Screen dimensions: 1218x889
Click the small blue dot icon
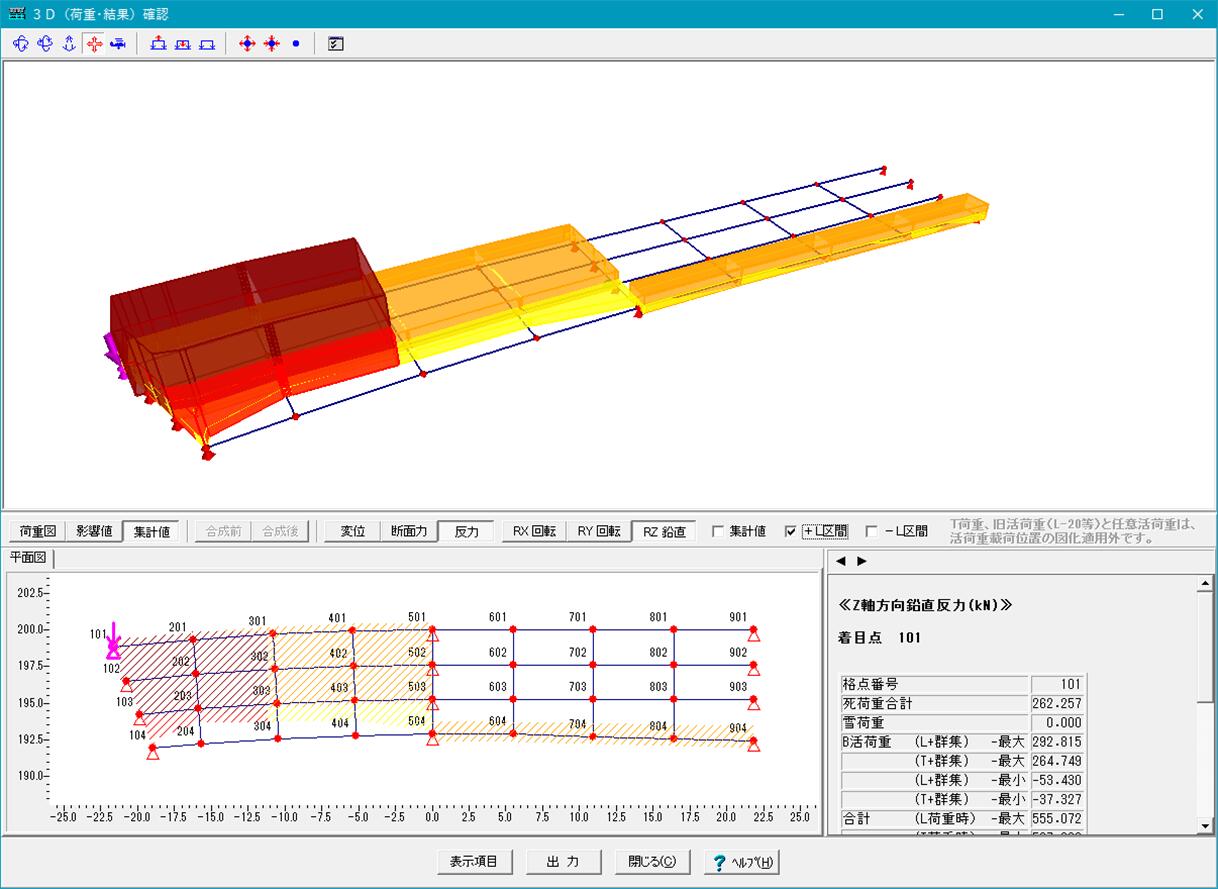[295, 44]
